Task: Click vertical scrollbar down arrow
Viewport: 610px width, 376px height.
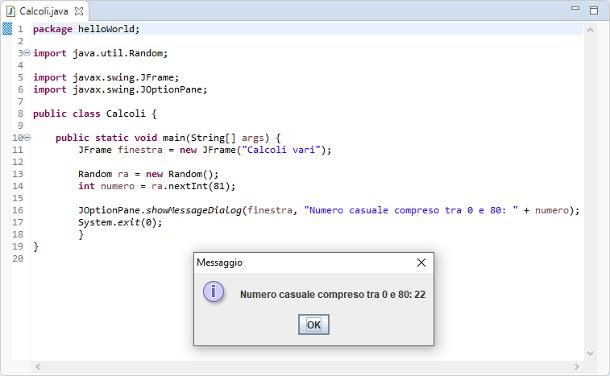Action: click(590, 353)
